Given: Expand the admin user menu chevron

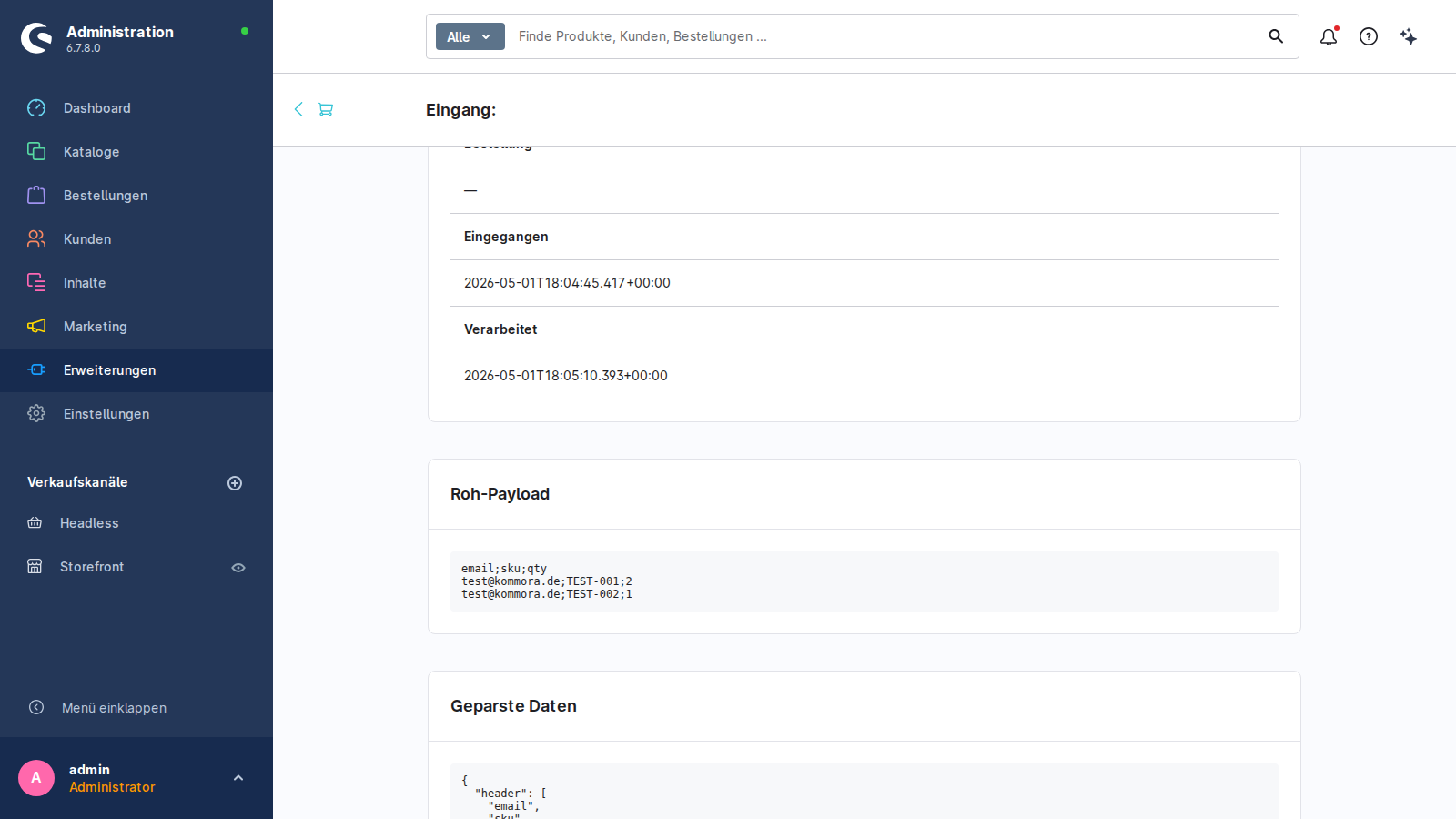Looking at the screenshot, I should pos(238,778).
